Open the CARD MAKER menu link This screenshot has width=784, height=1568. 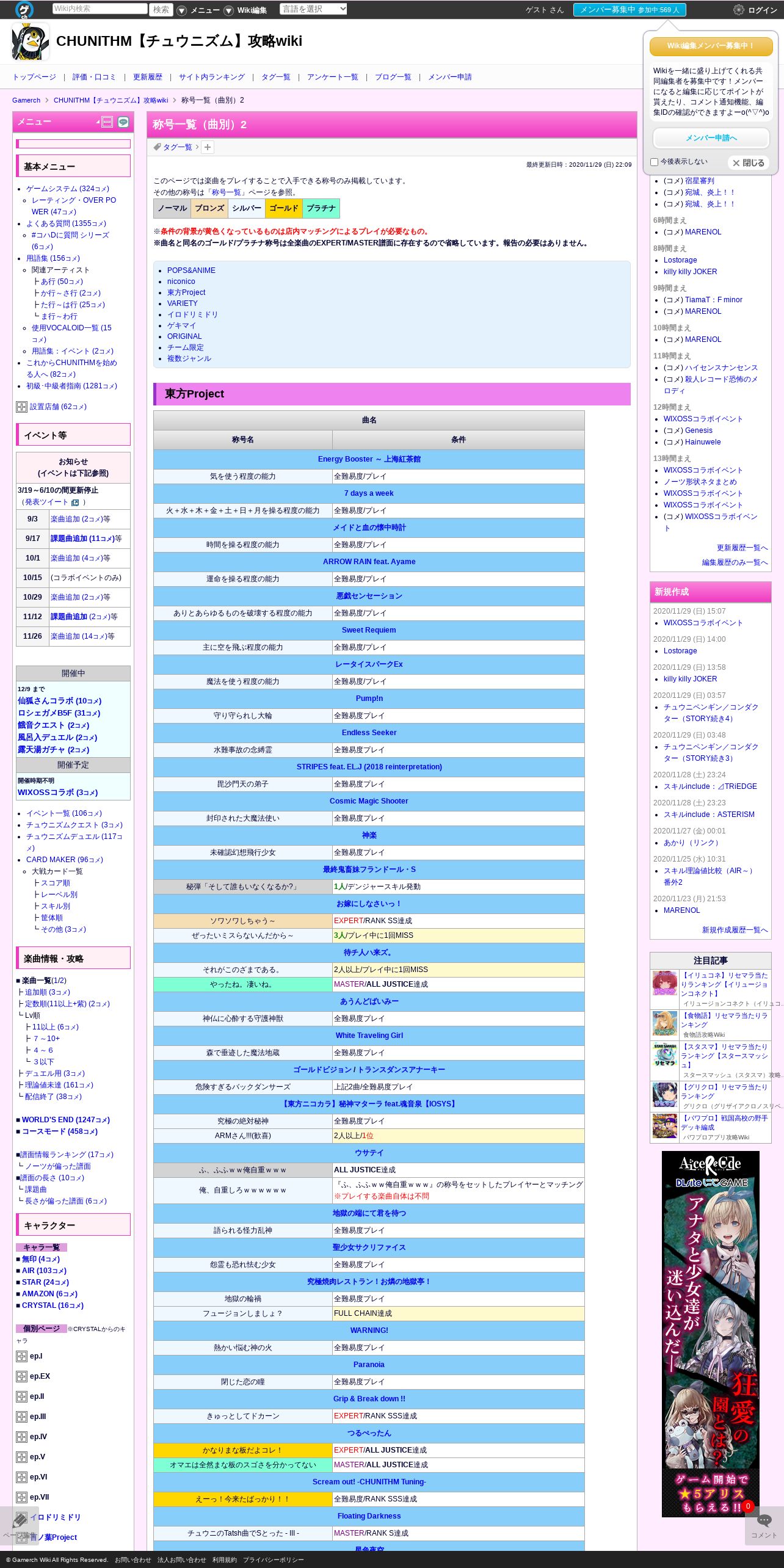click(65, 860)
